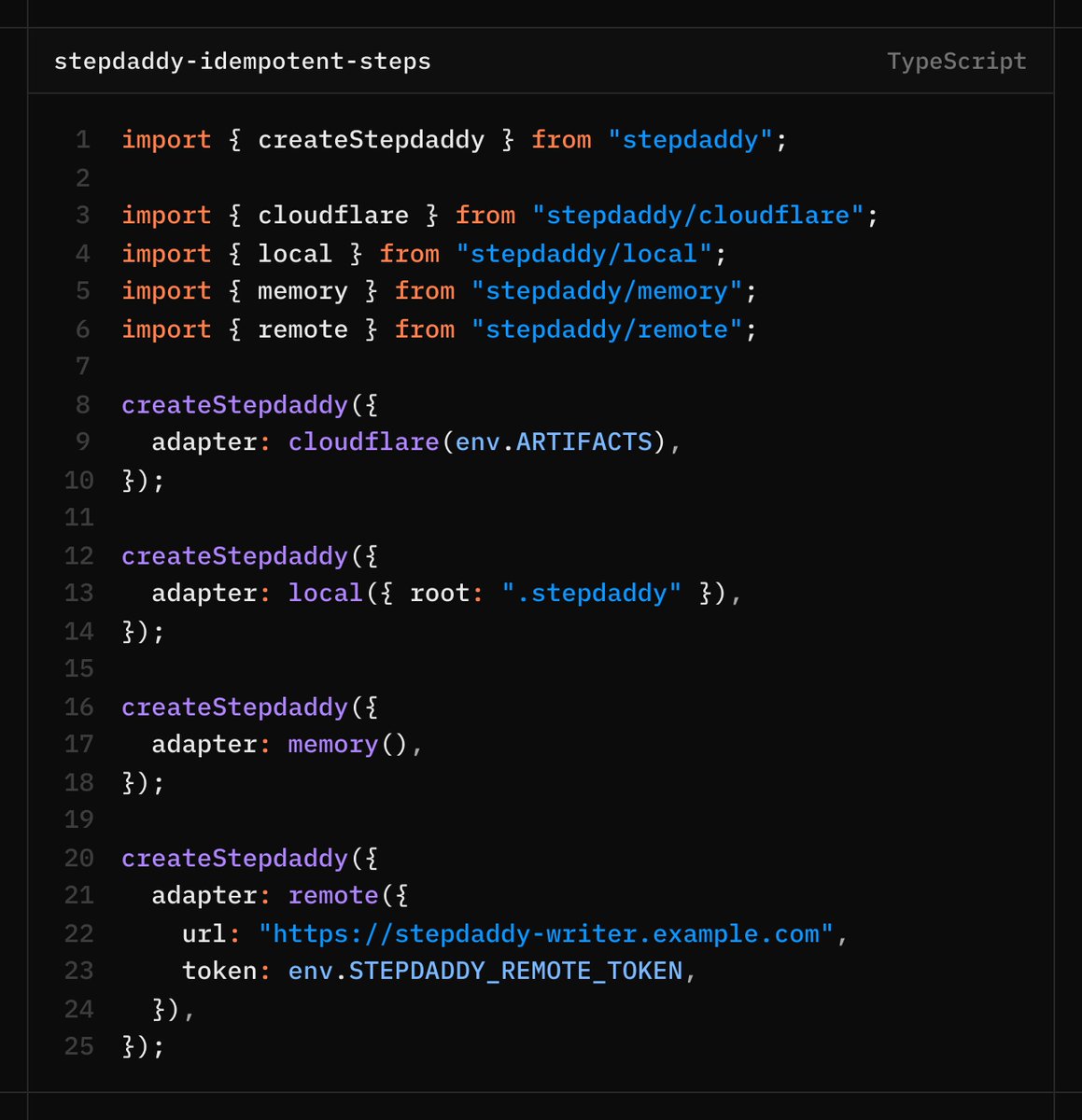1082x1120 pixels.
Task: Click the import keyword on line 6
Action: [166, 329]
